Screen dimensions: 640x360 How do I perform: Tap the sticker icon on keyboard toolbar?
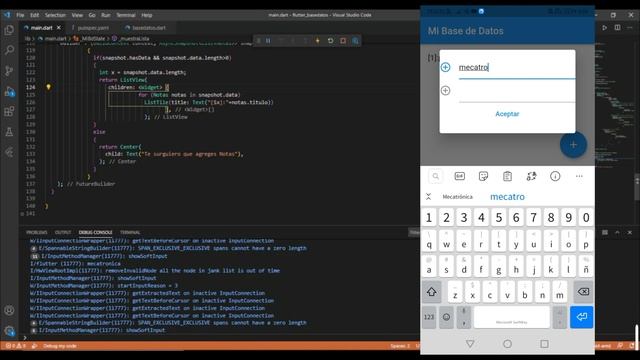point(483,176)
